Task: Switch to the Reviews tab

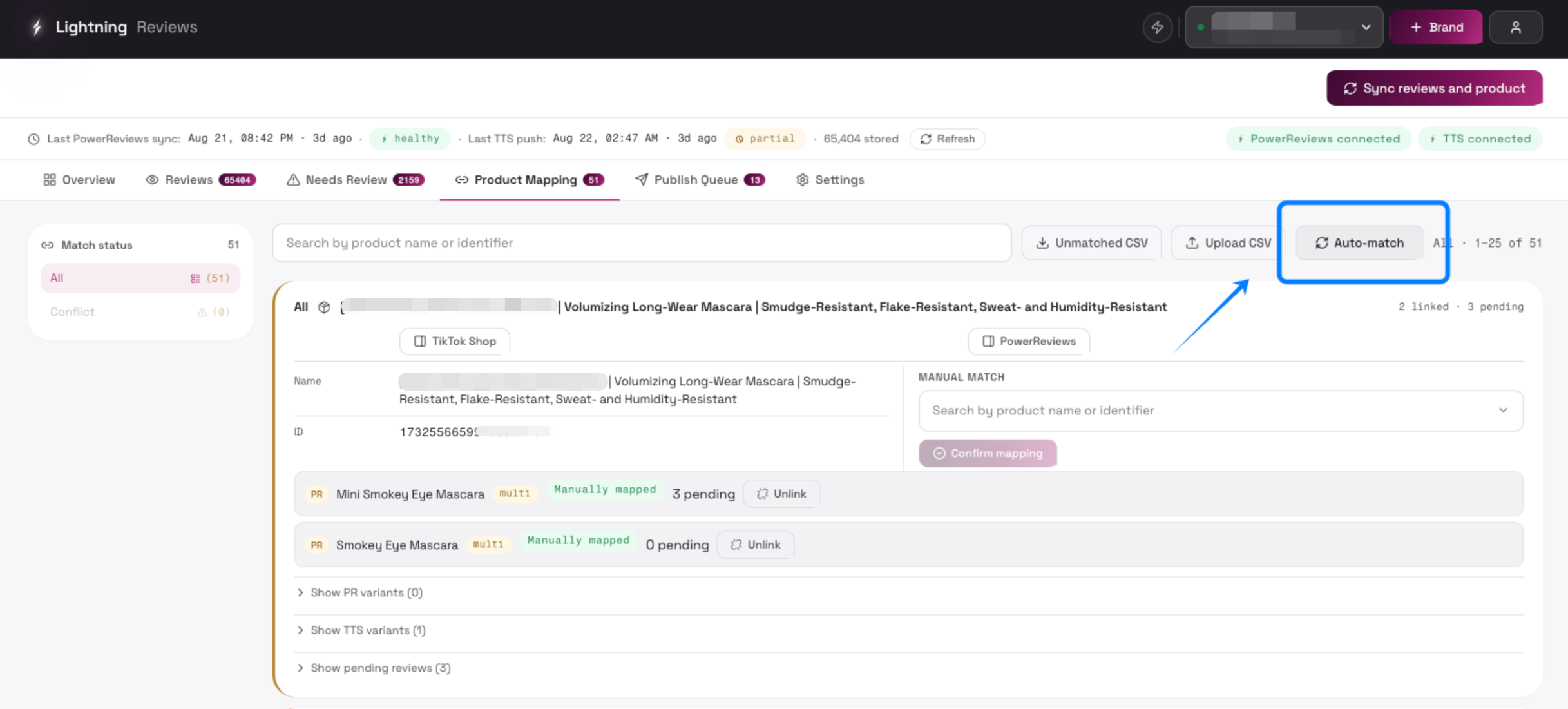Action: click(x=201, y=180)
